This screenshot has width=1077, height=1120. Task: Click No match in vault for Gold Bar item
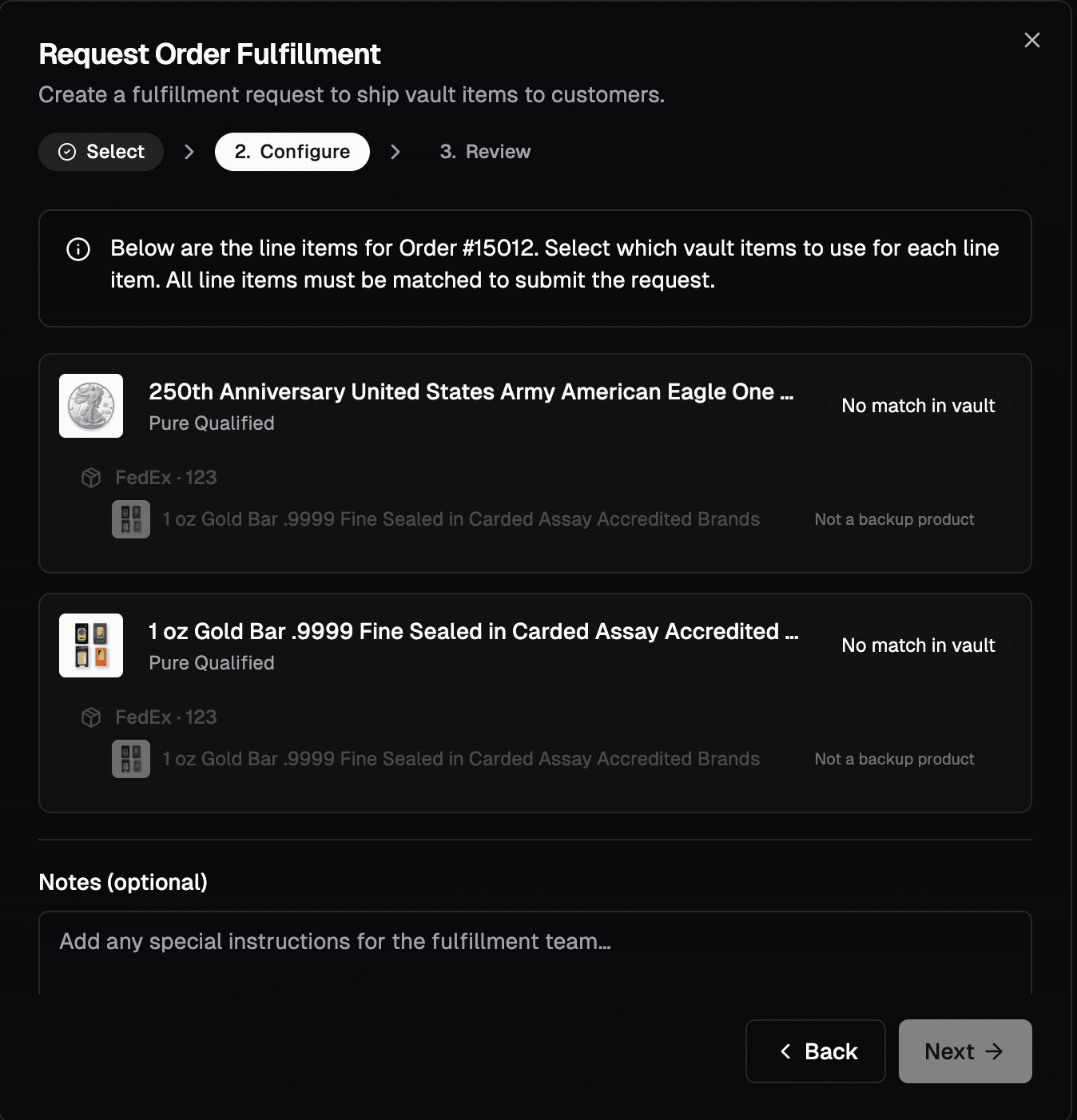[x=918, y=645]
